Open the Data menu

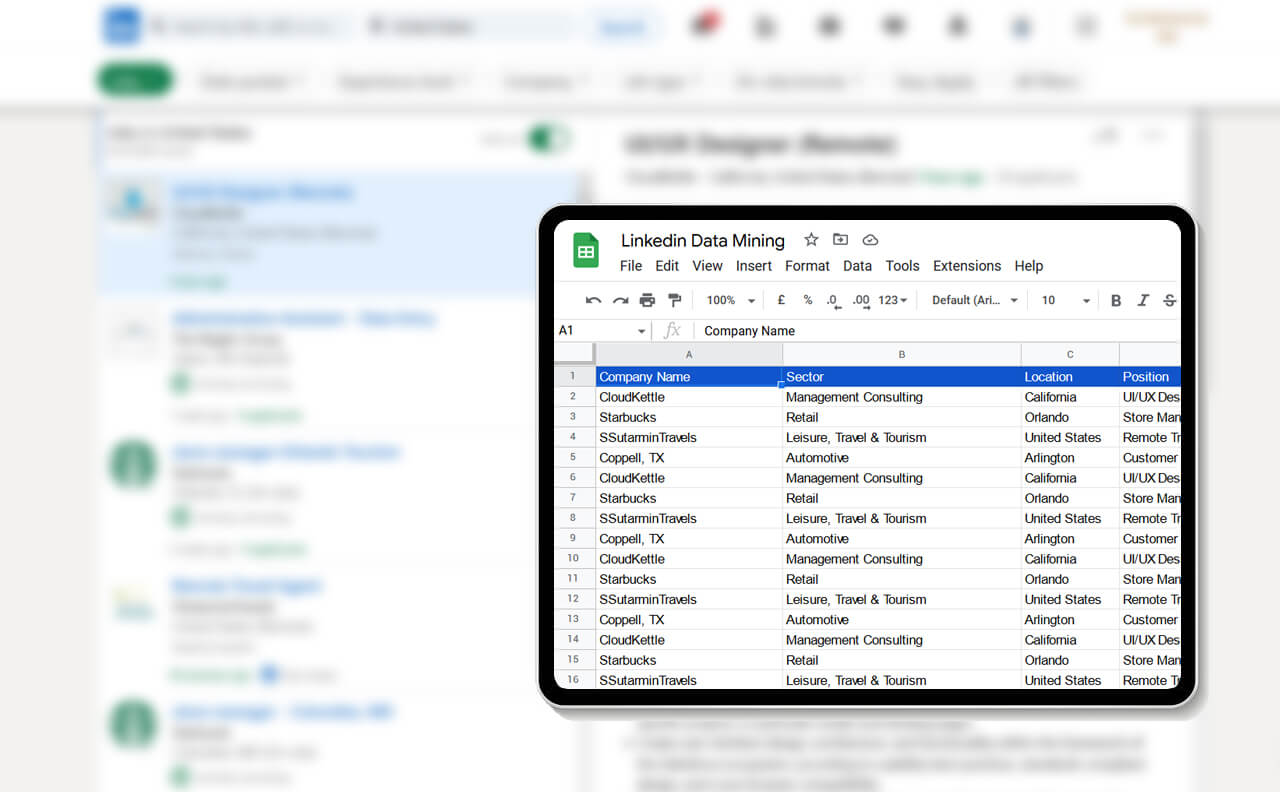pyautogui.click(x=857, y=266)
